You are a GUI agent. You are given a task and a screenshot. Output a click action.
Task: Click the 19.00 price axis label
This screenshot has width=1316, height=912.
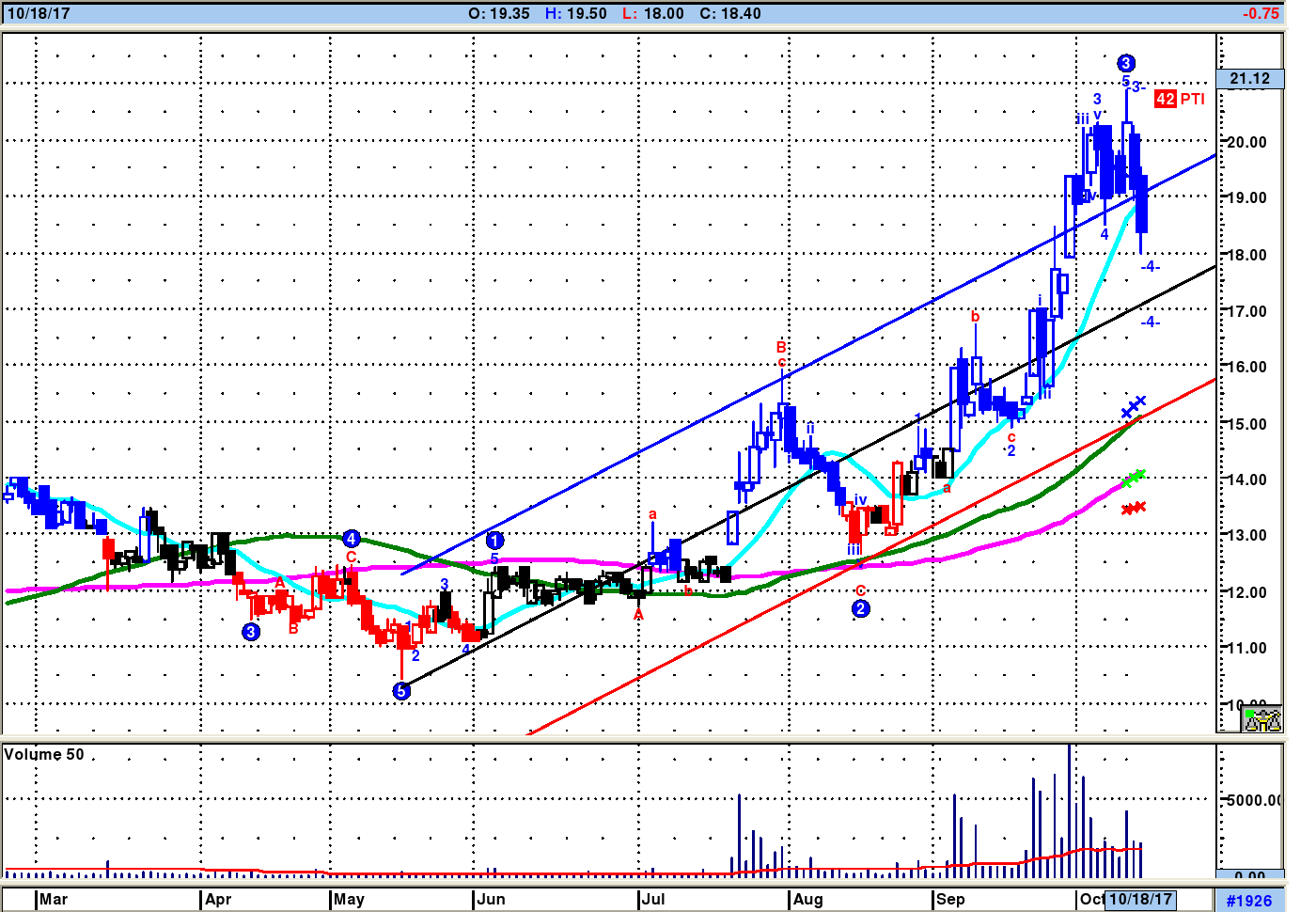click(x=1247, y=197)
